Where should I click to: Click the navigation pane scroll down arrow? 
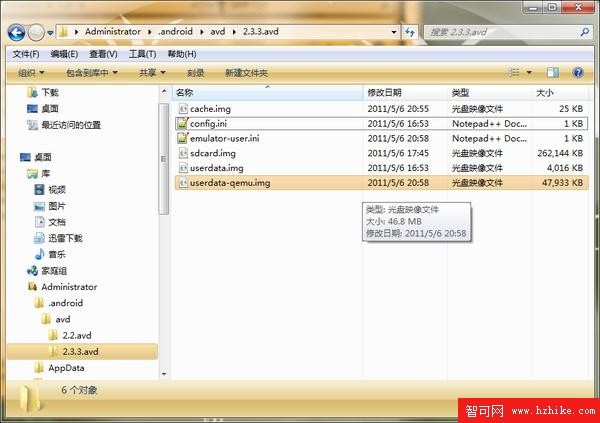tap(164, 374)
